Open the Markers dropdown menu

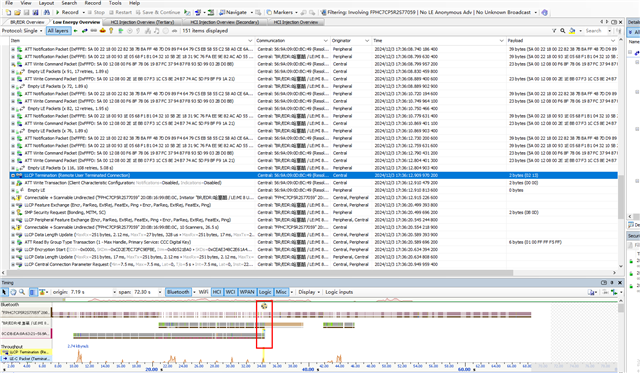[282, 12]
